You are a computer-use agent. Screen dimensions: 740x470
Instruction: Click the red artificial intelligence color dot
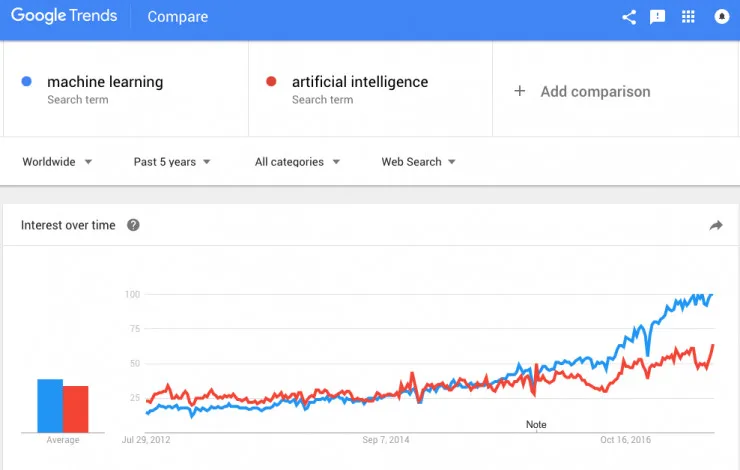pyautogui.click(x=272, y=82)
